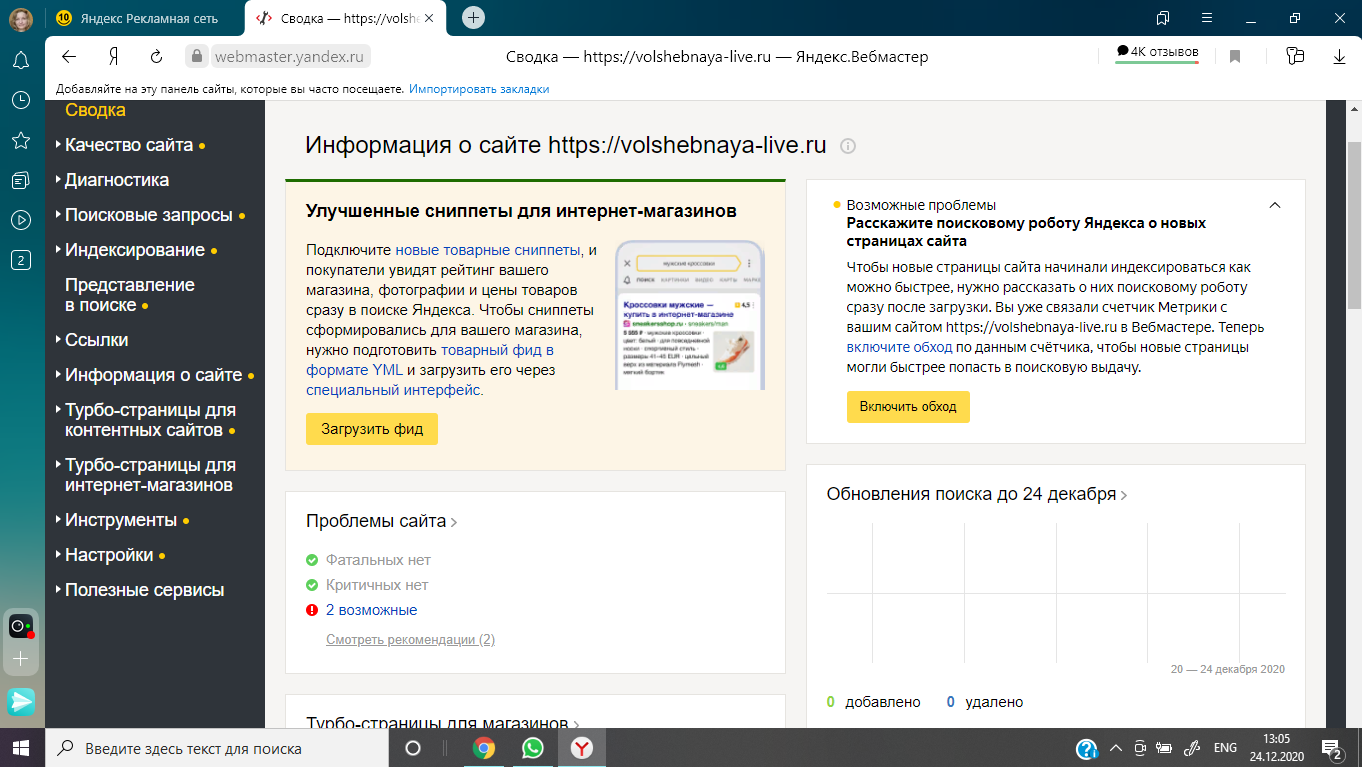1362x767 pixels.
Task: Follow новые товарные сниппеты link
Action: click(x=489, y=250)
